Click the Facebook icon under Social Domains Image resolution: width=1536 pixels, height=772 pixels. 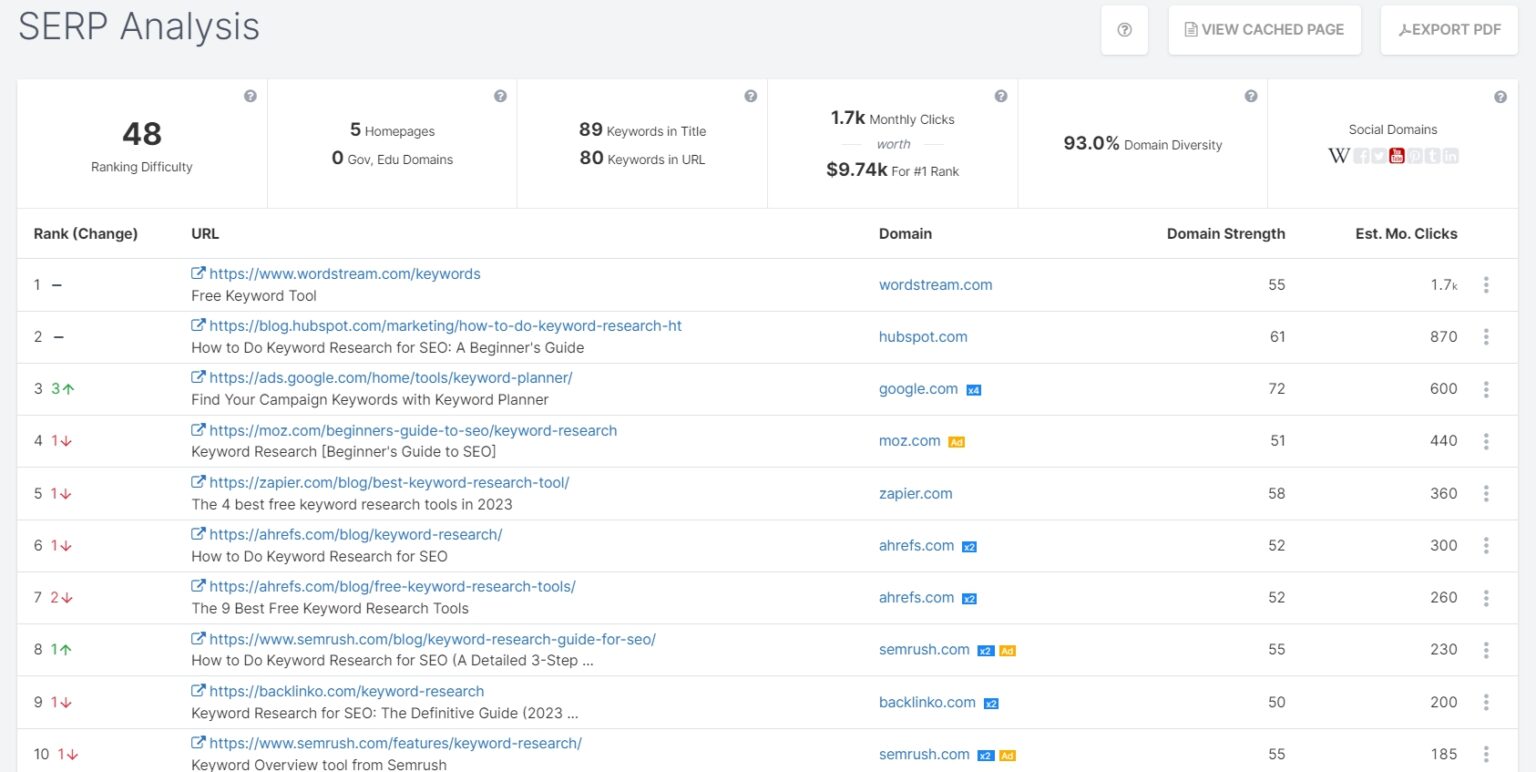tap(1362, 155)
